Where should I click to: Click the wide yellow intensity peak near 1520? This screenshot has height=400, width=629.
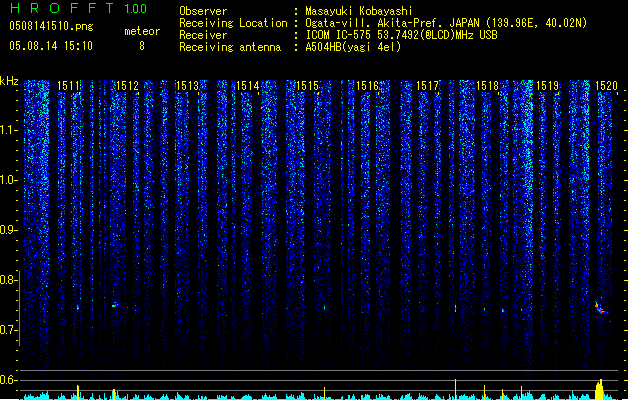[x=599, y=390]
